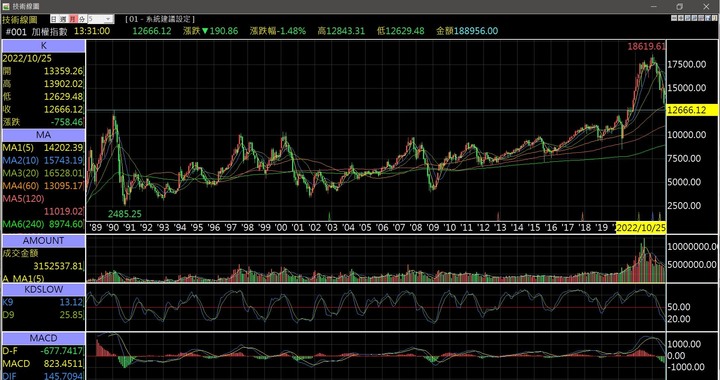720x380 pixels.
Task: Click the 3152537.81 amount value
Action: [x=58, y=266]
